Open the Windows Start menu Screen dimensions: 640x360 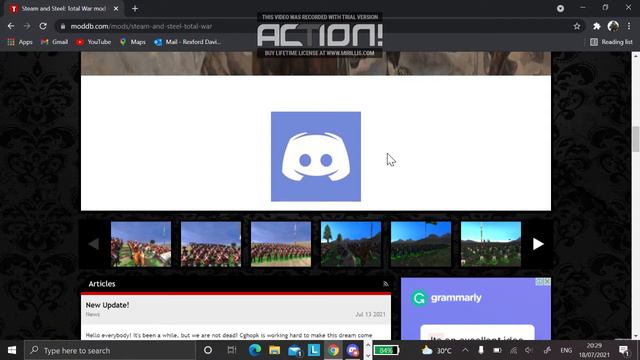12,350
